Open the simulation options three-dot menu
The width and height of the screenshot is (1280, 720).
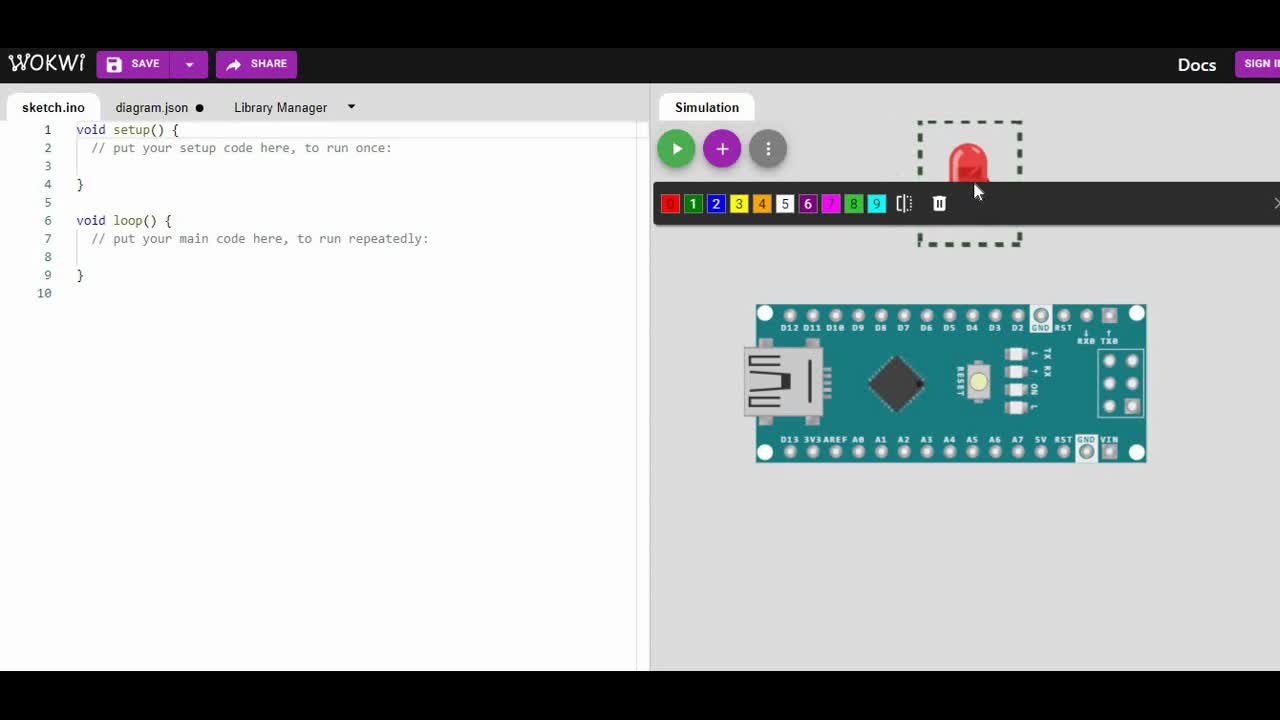coord(768,148)
